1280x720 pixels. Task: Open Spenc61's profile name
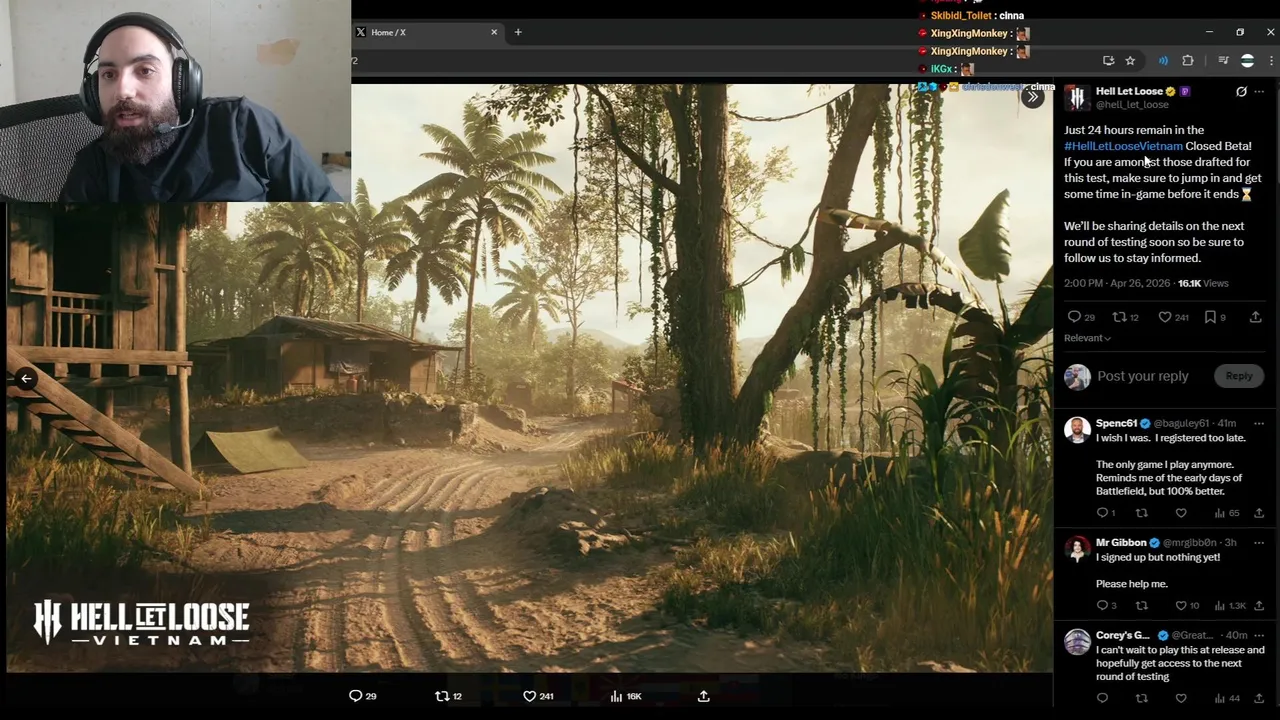coord(1116,423)
